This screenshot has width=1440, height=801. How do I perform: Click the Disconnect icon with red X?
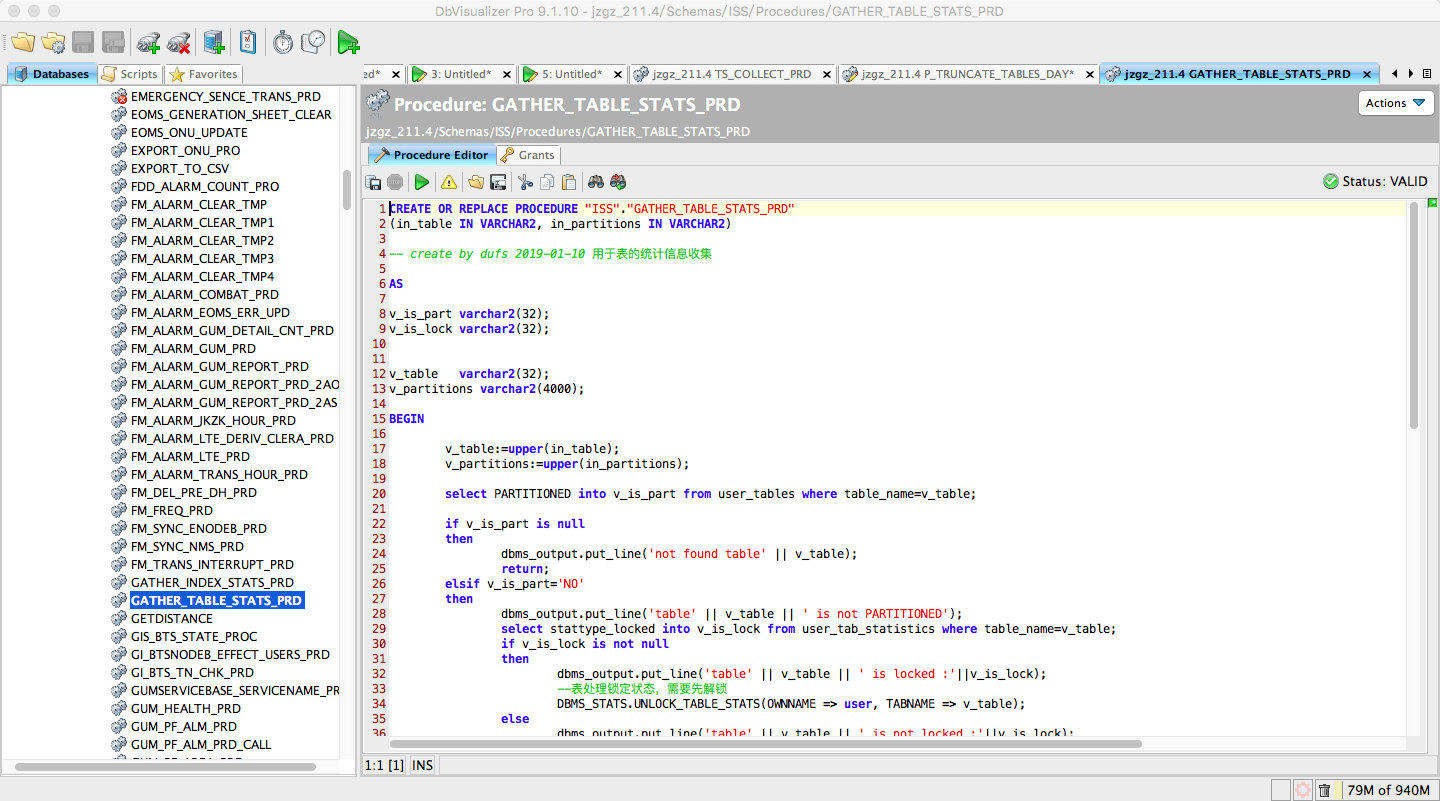179,42
